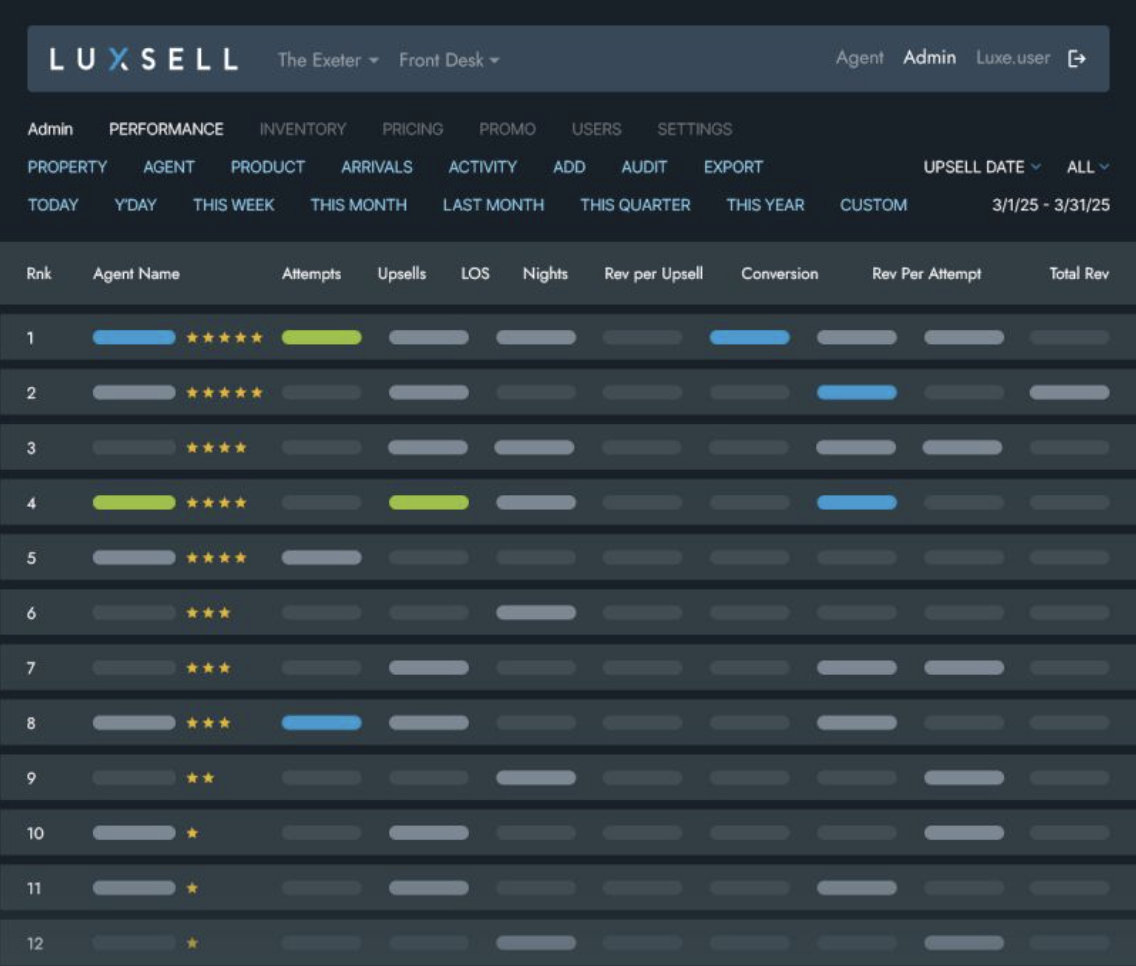The width and height of the screenshot is (1136, 966).
Task: Open The Exeter property dropdown
Action: (x=327, y=60)
